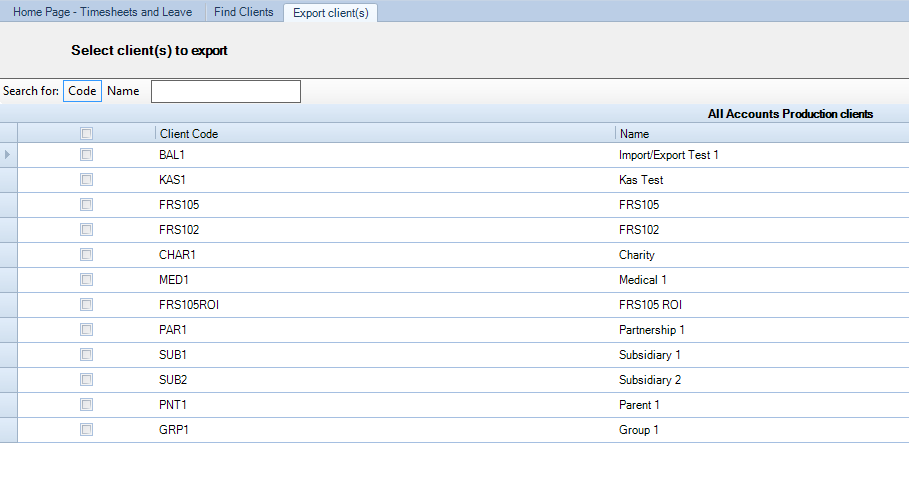
Task: Tick the checkbox for SUB1
Action: click(x=86, y=354)
